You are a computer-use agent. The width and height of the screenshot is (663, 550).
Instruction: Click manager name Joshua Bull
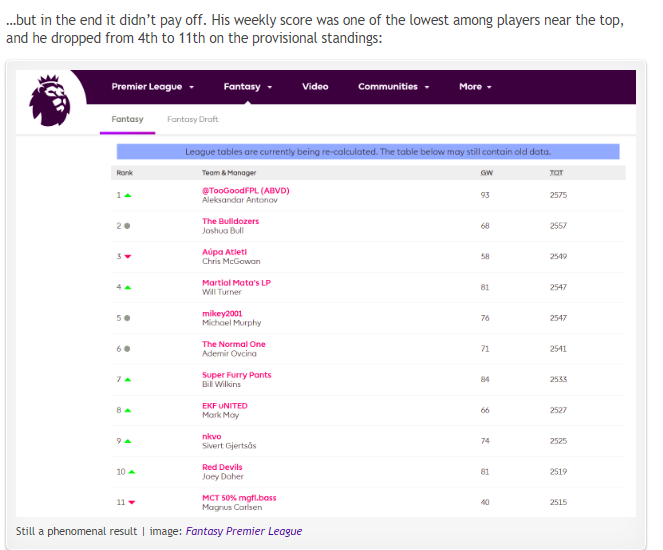tap(223, 231)
